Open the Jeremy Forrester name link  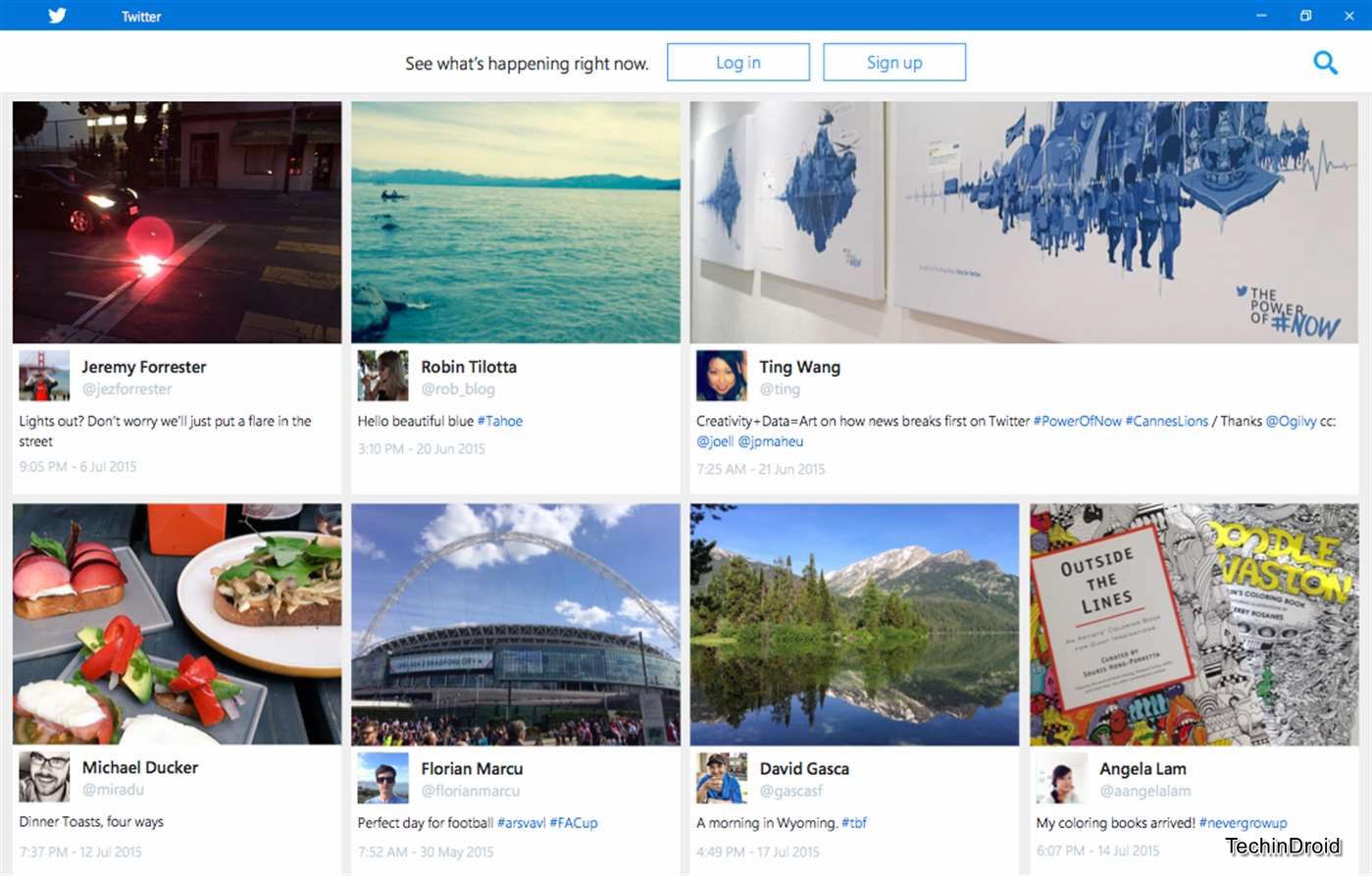[144, 367]
